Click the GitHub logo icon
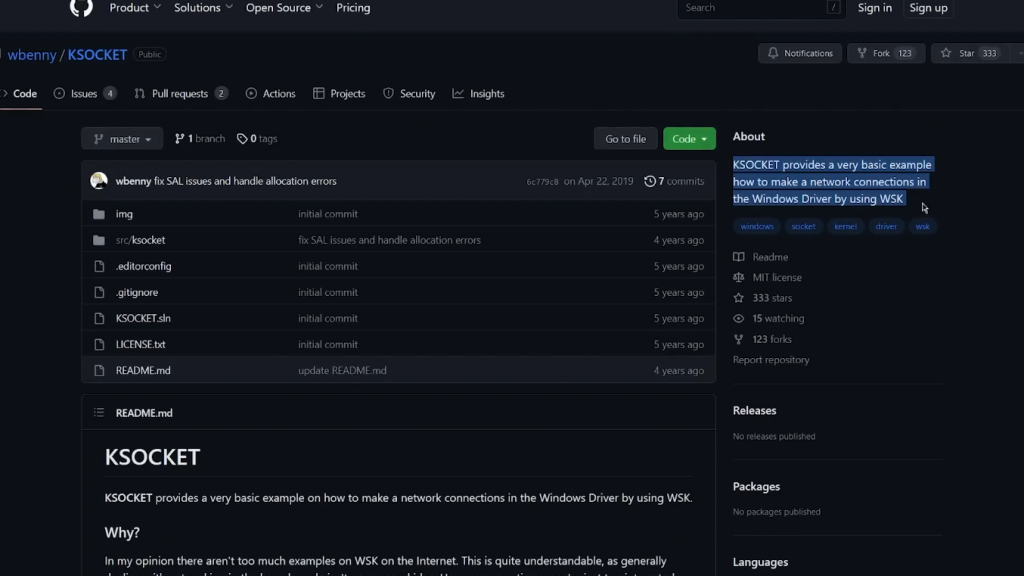The image size is (1024, 576). (x=81, y=8)
